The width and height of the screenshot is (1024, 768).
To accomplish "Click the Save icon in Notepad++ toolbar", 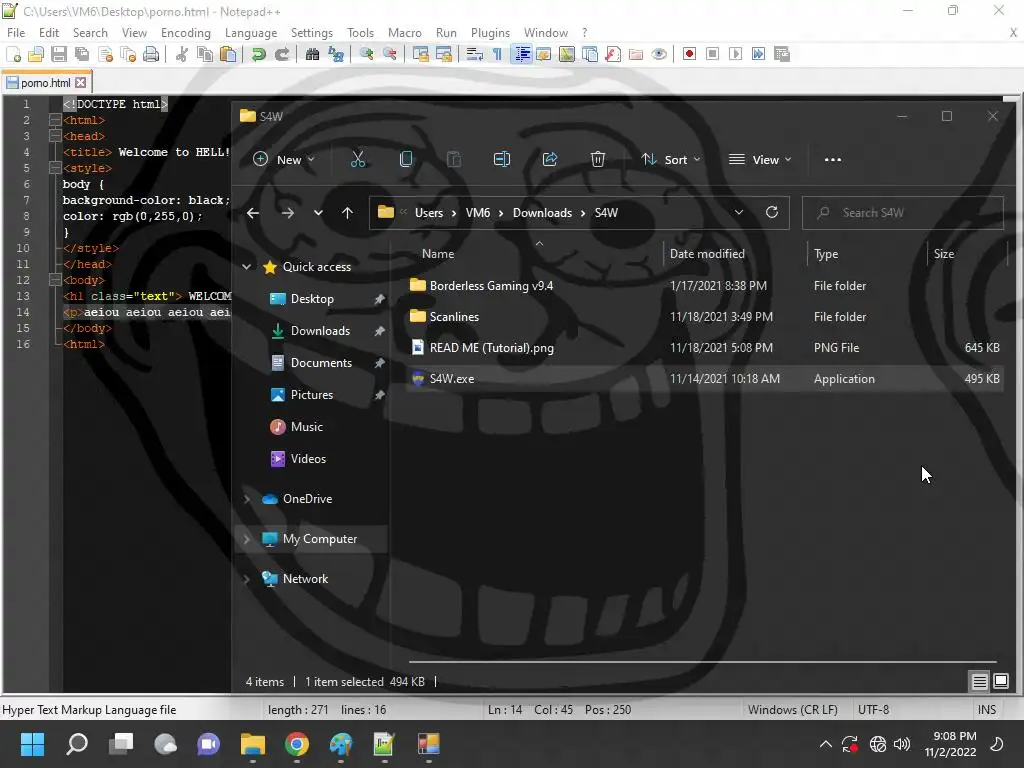I will point(59,54).
